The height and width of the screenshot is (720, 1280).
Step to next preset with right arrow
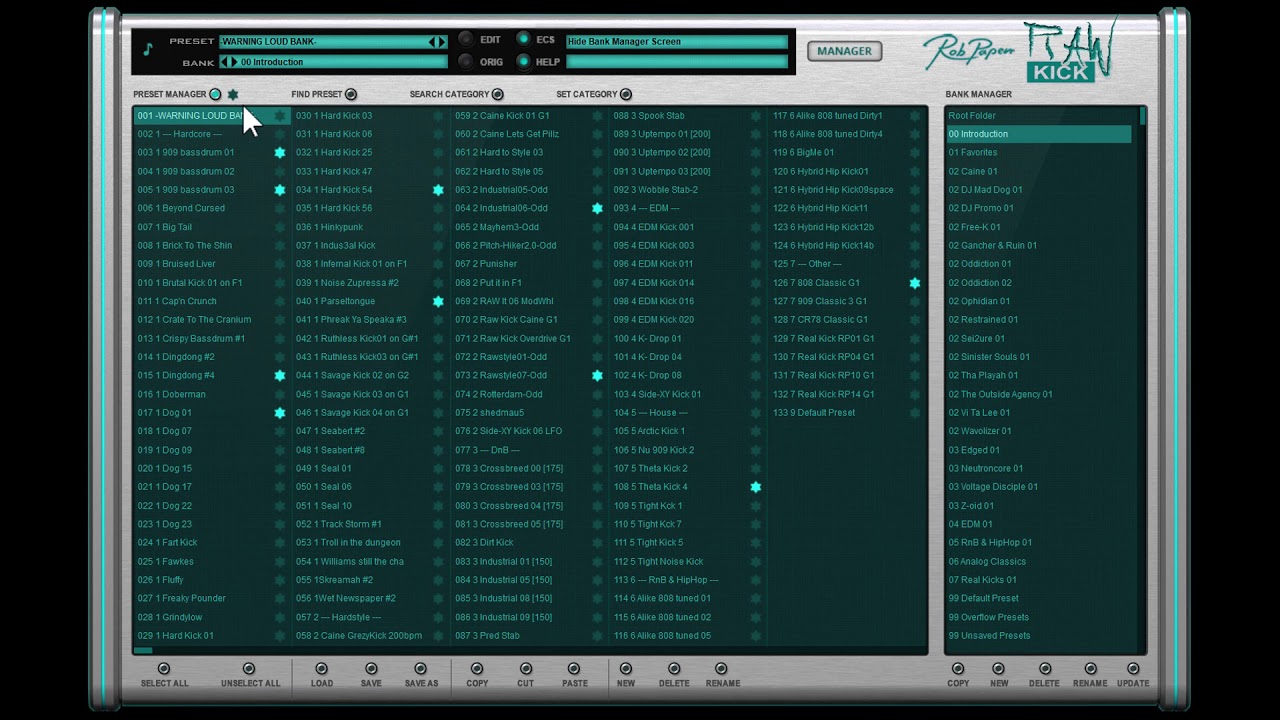443,42
